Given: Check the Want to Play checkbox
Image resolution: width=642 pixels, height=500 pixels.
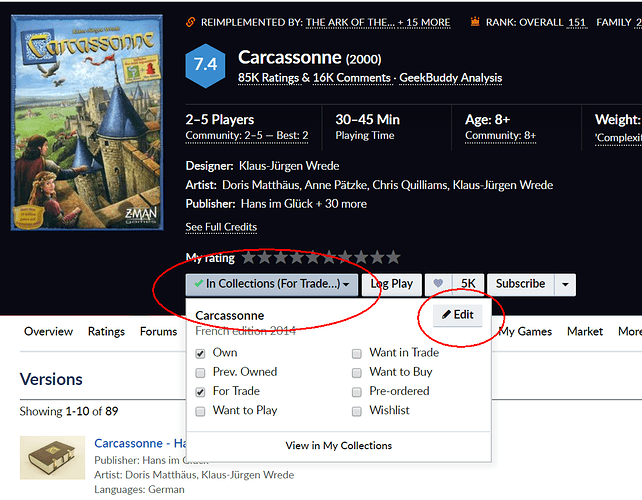Looking at the screenshot, I should 200,411.
